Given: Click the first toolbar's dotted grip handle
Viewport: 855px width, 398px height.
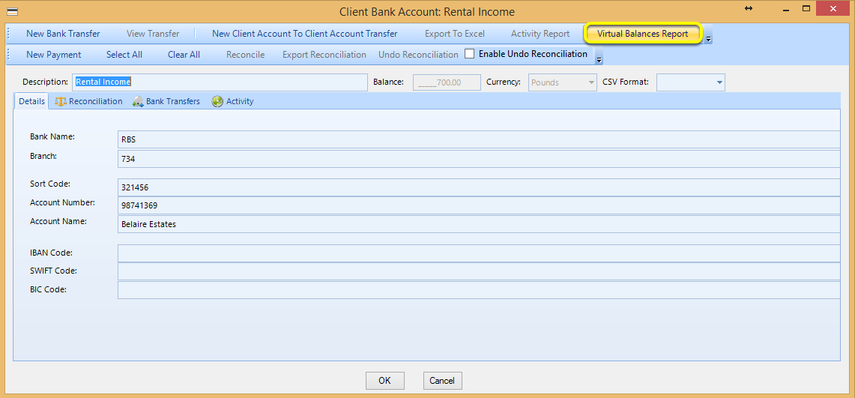Looking at the screenshot, I should tap(9, 34).
